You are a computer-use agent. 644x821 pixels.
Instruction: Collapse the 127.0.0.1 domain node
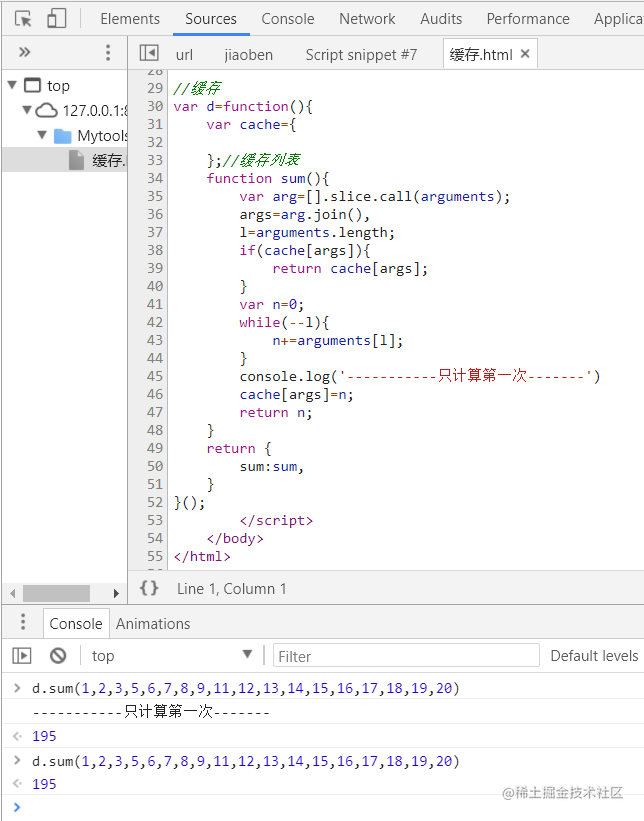tap(27, 109)
